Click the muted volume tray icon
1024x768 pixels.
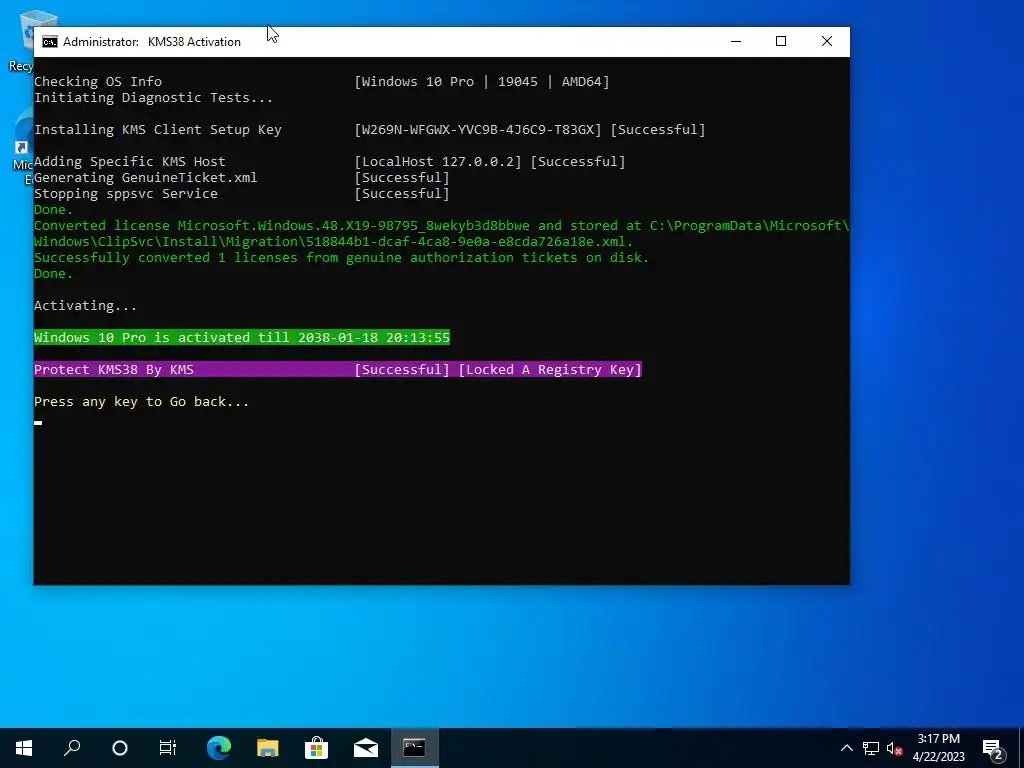(x=894, y=748)
